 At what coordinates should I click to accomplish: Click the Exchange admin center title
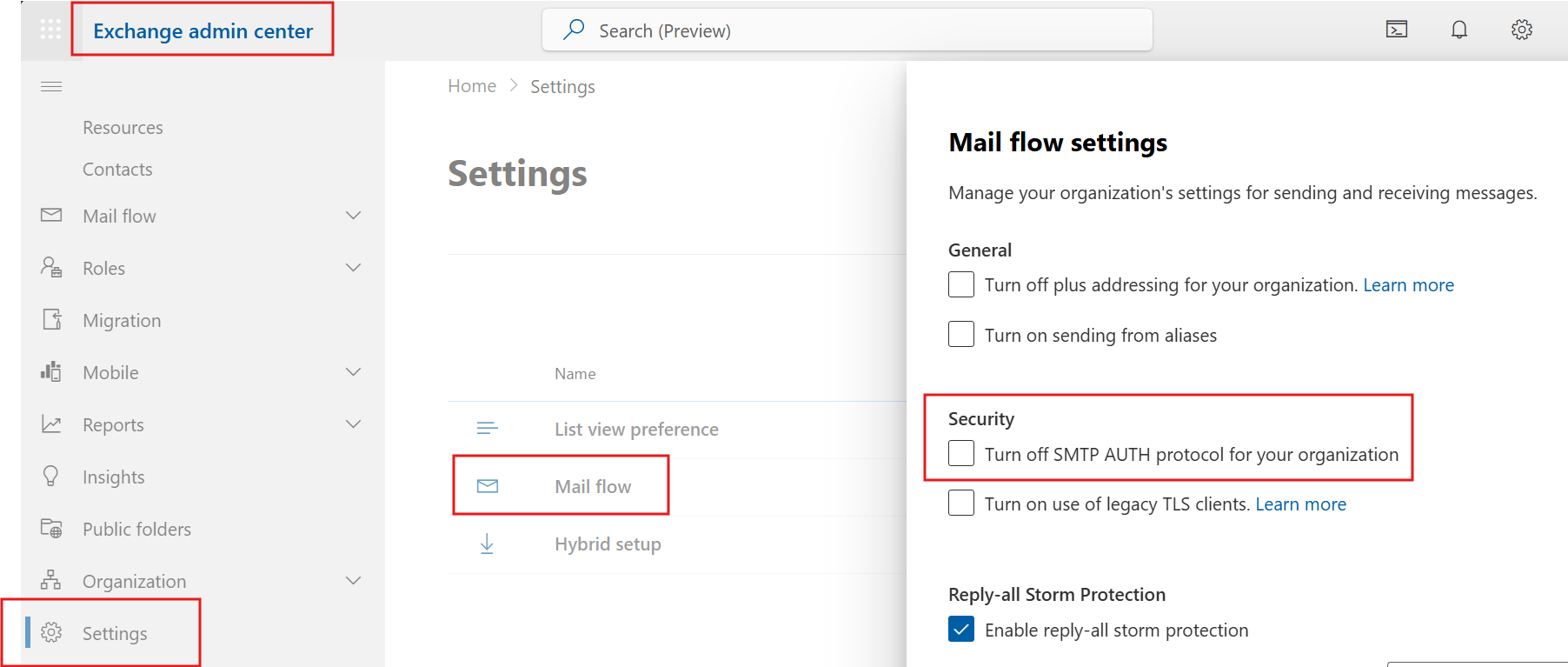click(x=203, y=31)
